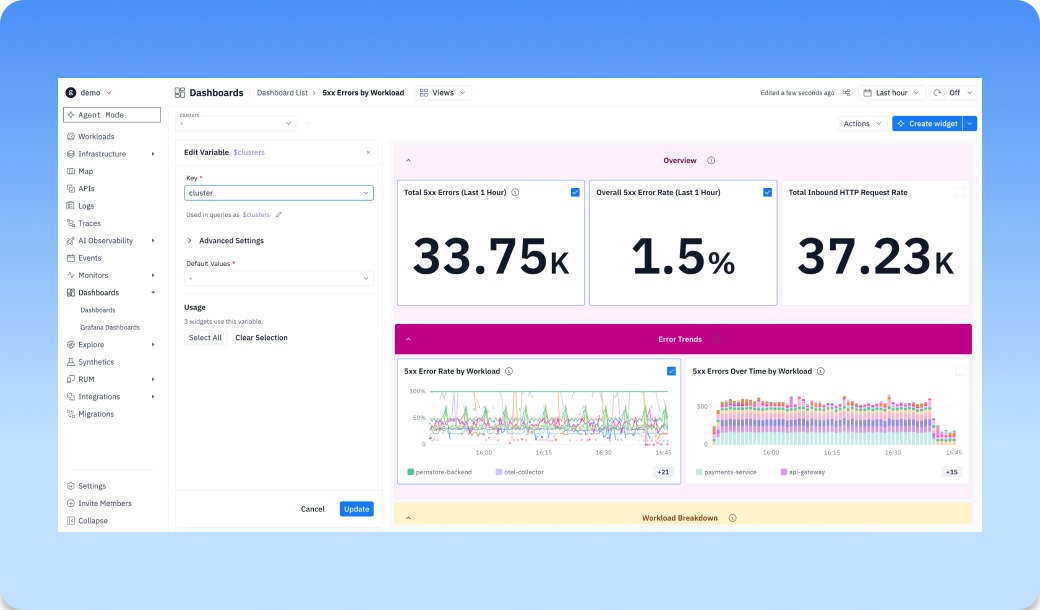Uncheck Overall 5xx Error Rate widget checkbox

(x=767, y=192)
